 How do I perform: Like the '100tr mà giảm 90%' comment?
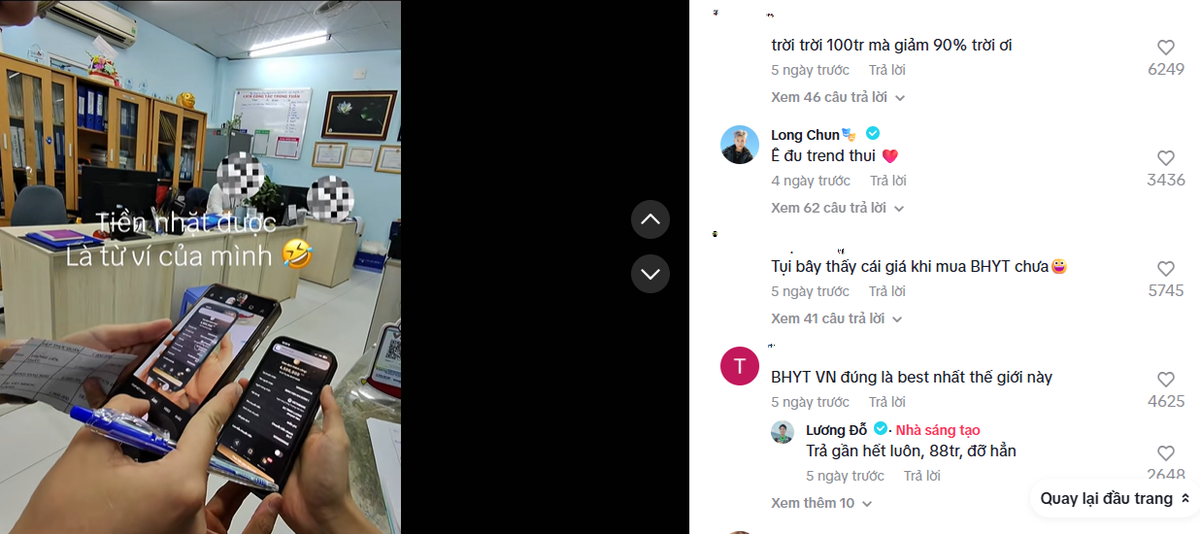coord(1166,47)
